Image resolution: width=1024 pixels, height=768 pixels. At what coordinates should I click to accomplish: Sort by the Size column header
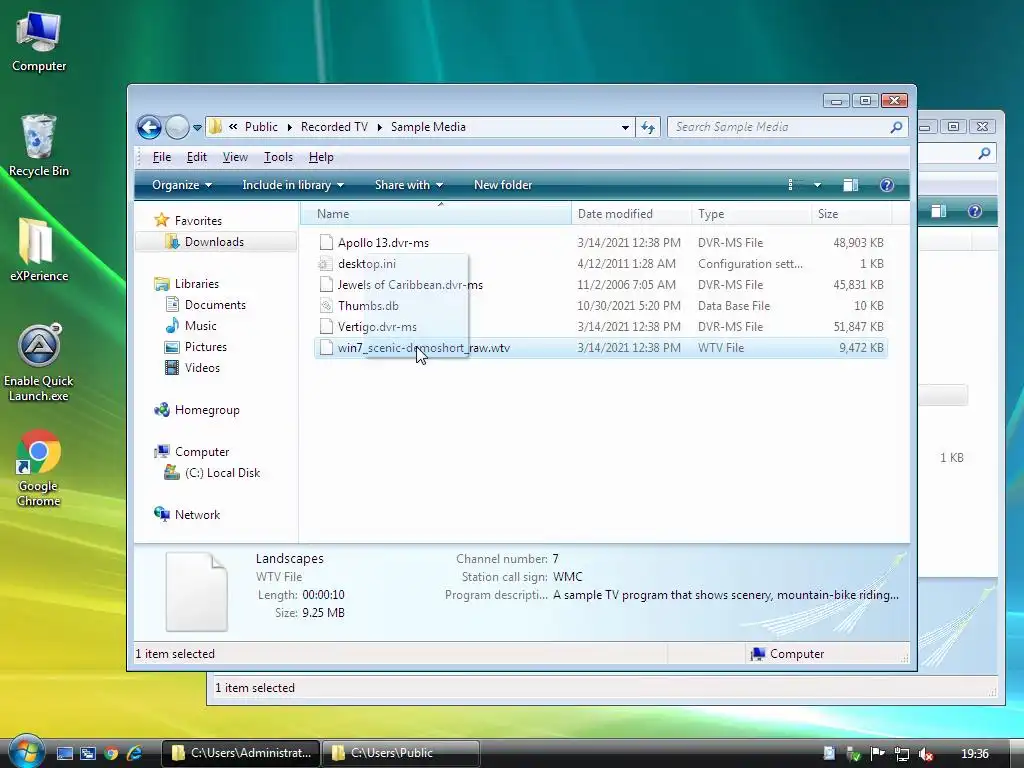[x=852, y=214]
